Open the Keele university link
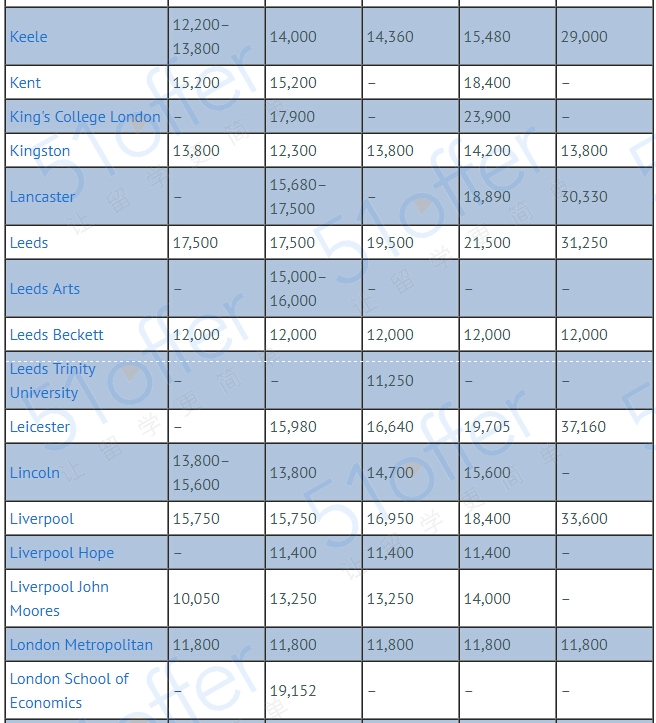The image size is (656, 723). [x=29, y=36]
